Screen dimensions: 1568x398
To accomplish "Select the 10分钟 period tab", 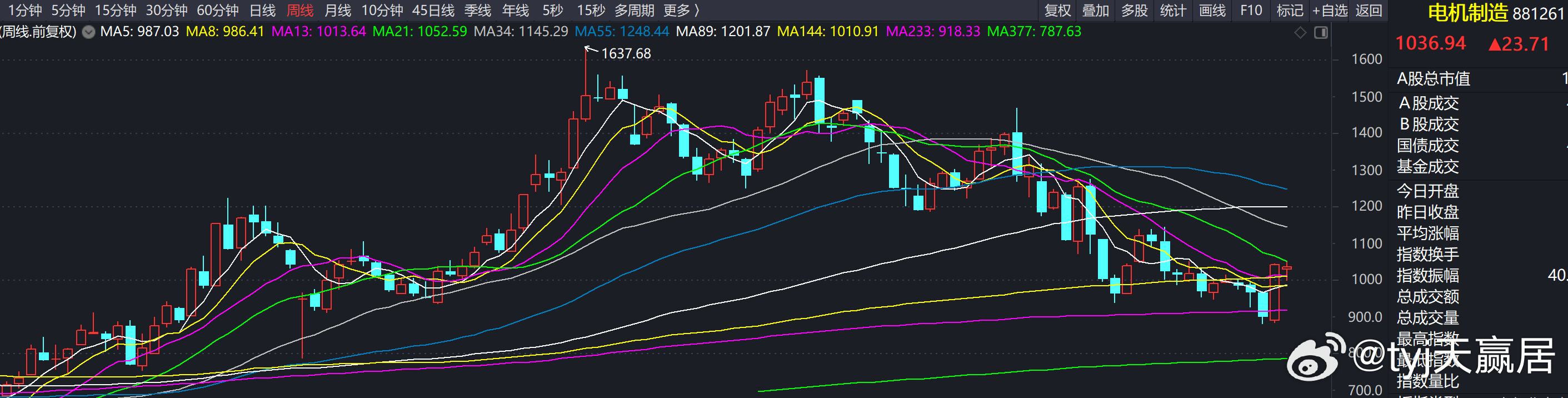I will [x=382, y=11].
